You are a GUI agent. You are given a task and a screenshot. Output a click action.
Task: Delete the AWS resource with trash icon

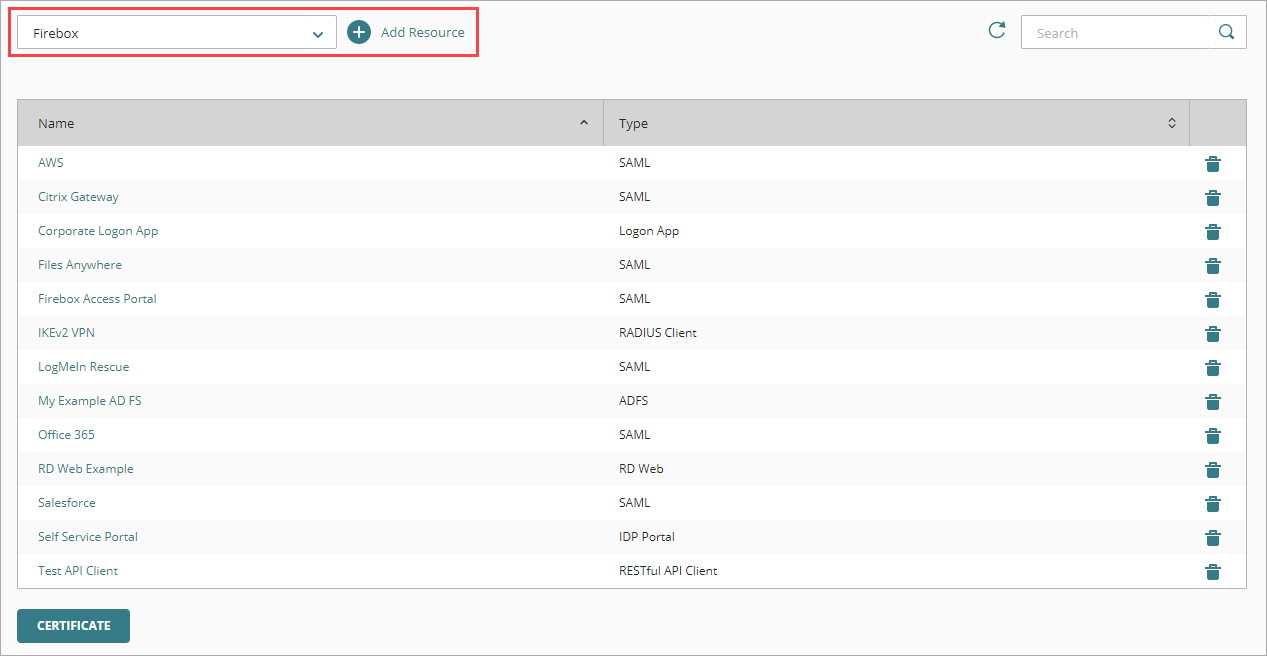click(1213, 164)
